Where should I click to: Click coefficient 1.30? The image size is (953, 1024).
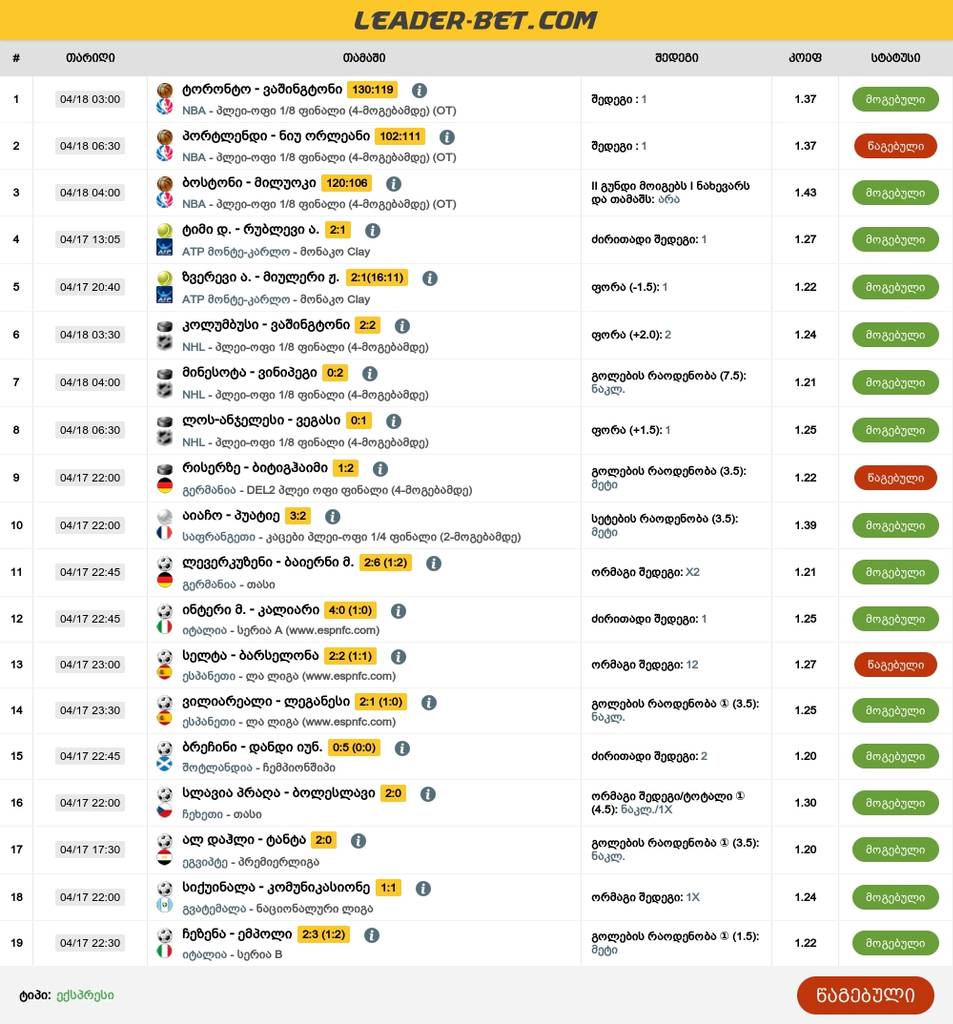coord(805,803)
